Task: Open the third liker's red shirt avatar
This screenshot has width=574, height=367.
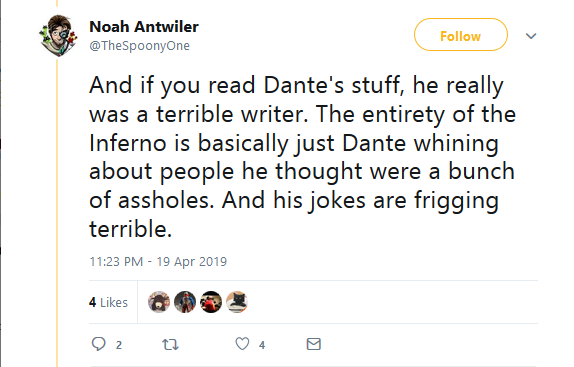Action: tap(211, 302)
